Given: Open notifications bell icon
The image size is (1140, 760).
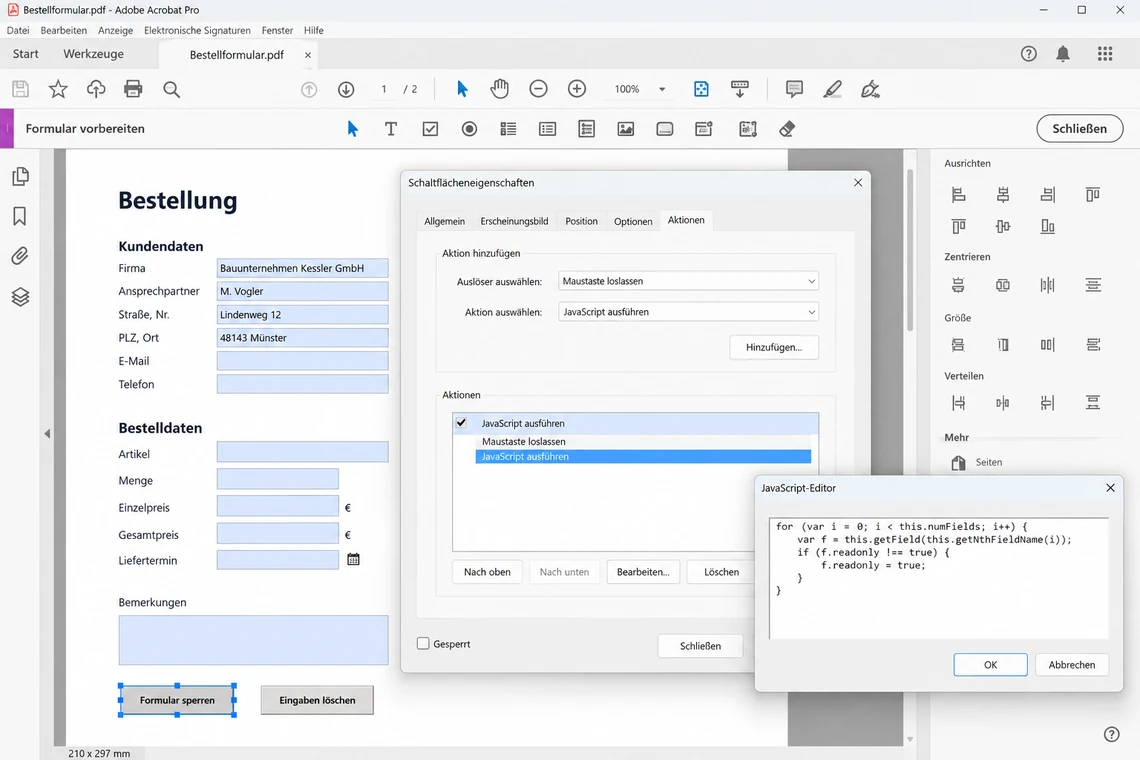Looking at the screenshot, I should pos(1063,54).
